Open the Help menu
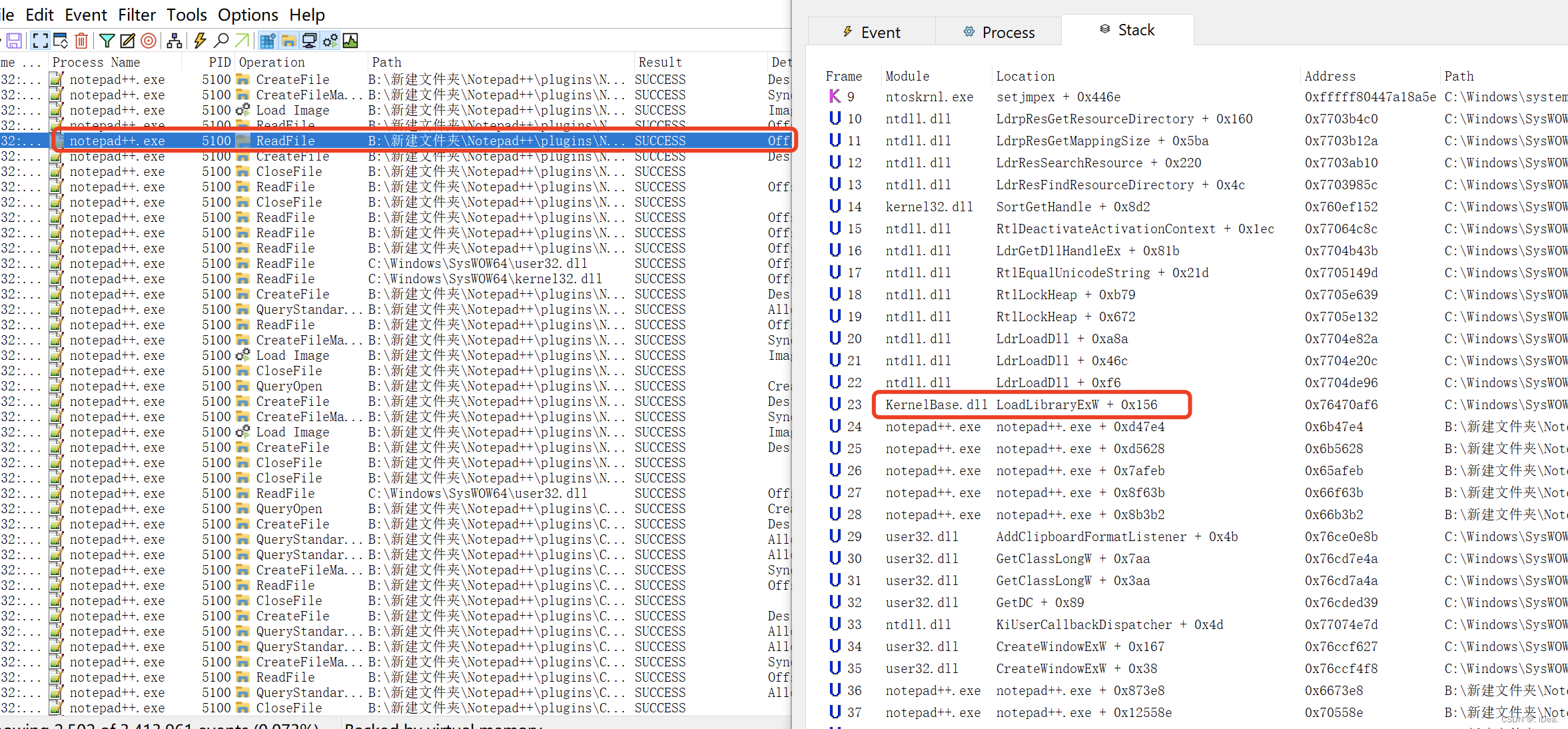This screenshot has height=729, width=1568. tap(307, 15)
